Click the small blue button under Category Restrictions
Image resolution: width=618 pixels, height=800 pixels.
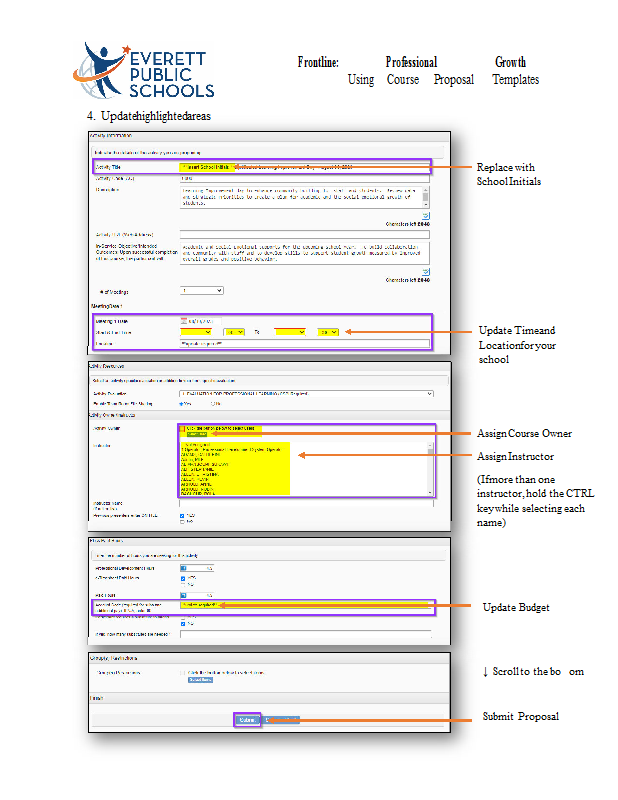click(x=200, y=680)
